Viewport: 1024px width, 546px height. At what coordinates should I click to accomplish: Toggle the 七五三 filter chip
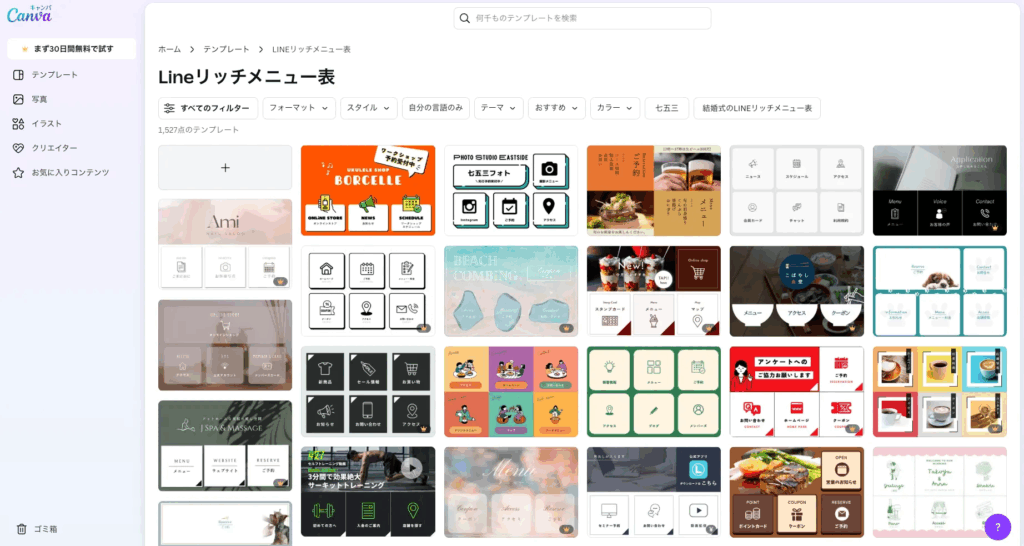click(666, 108)
